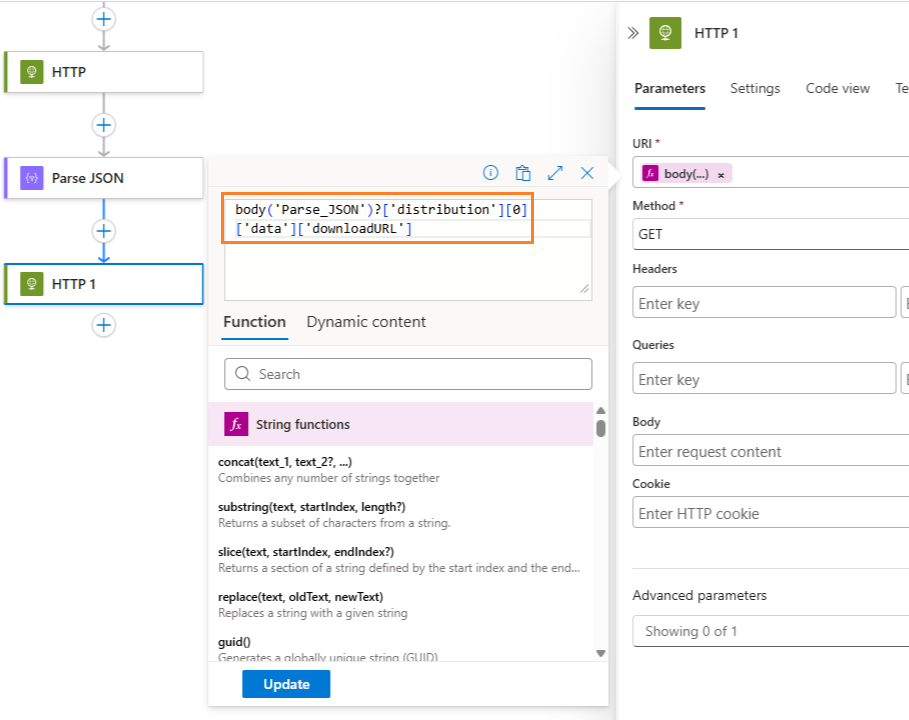Image resolution: width=909 pixels, height=720 pixels.
Task: Open the Method dropdown showing GET
Action: [771, 234]
